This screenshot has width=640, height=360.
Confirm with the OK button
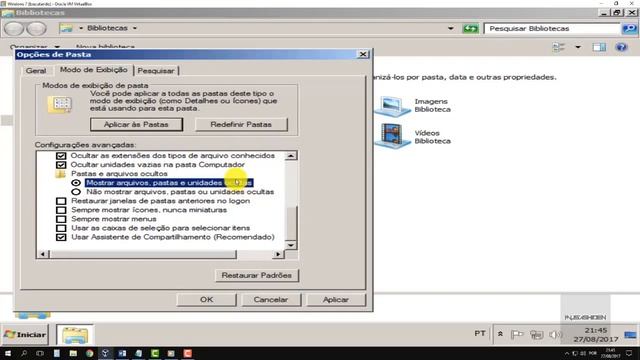[207, 300]
